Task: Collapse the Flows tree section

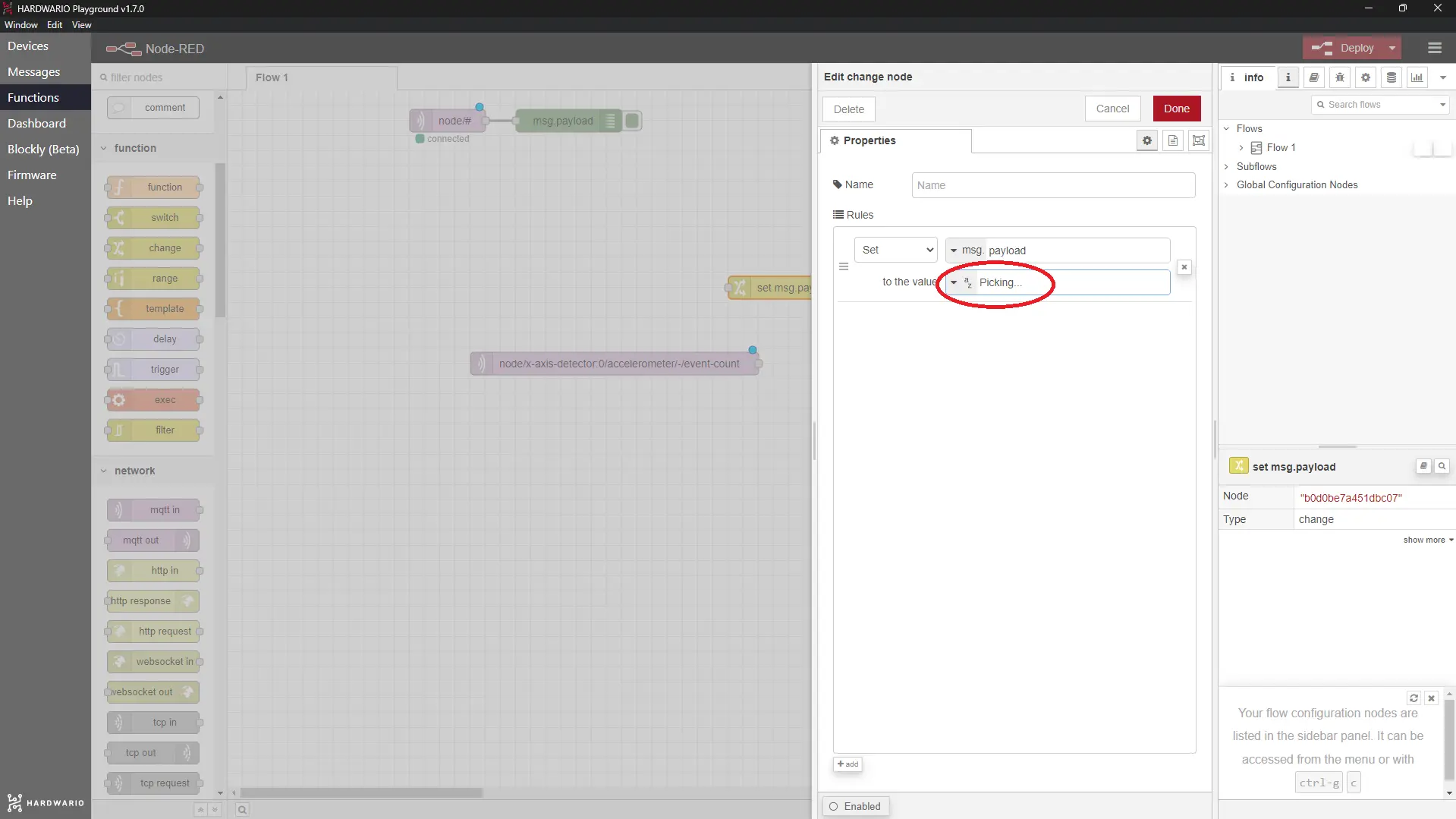Action: [1226, 128]
